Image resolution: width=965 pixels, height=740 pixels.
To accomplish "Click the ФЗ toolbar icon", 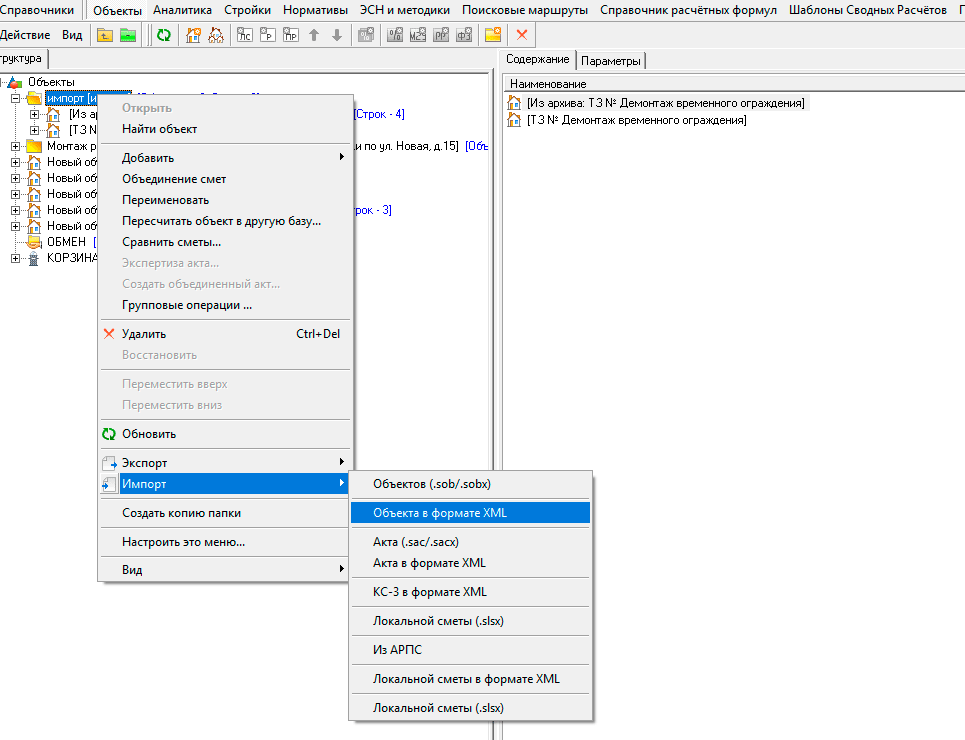I will tap(464, 35).
